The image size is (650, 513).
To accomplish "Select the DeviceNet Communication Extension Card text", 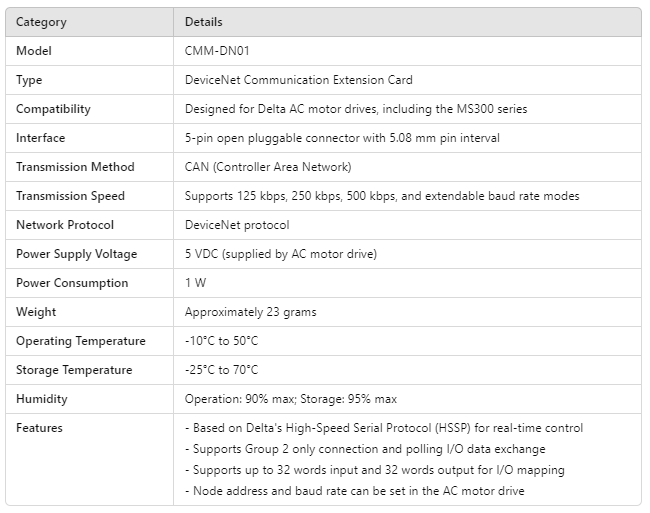I will coord(298,80).
